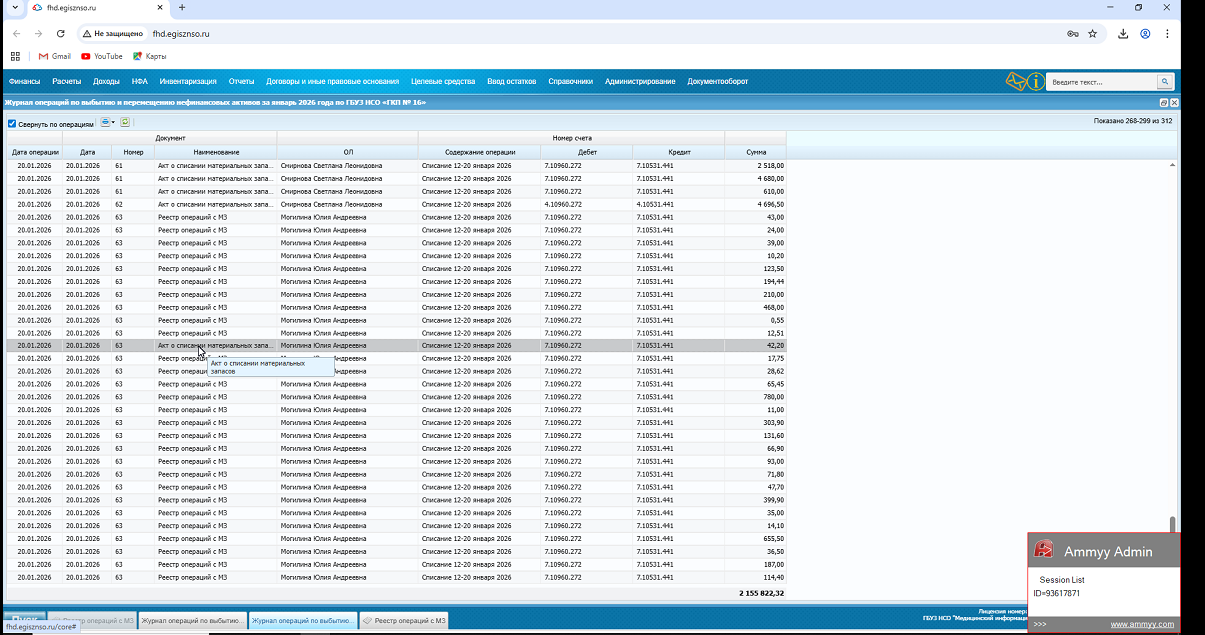Sort by the 'Дебет' column header

click(x=587, y=152)
